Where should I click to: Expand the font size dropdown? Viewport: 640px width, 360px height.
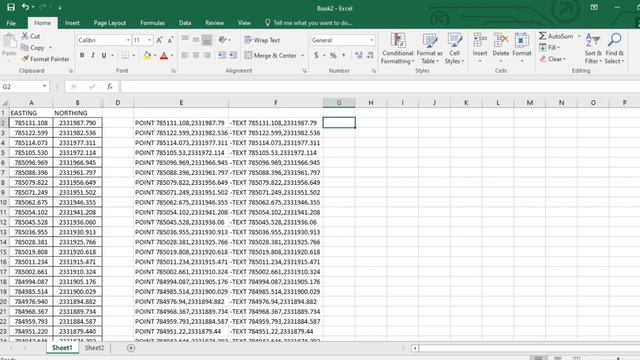coord(150,40)
